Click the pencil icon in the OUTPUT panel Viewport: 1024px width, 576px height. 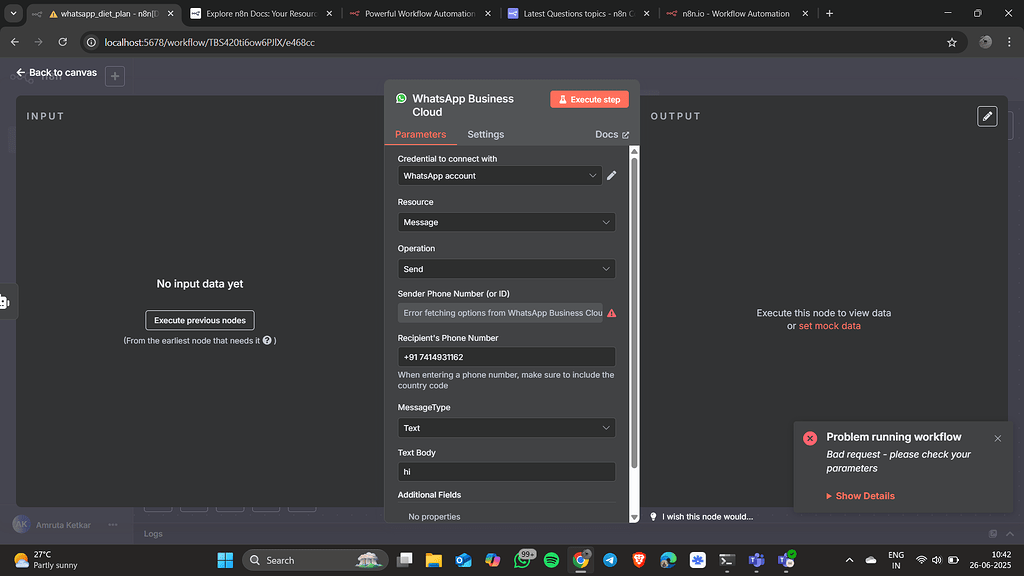click(x=987, y=116)
